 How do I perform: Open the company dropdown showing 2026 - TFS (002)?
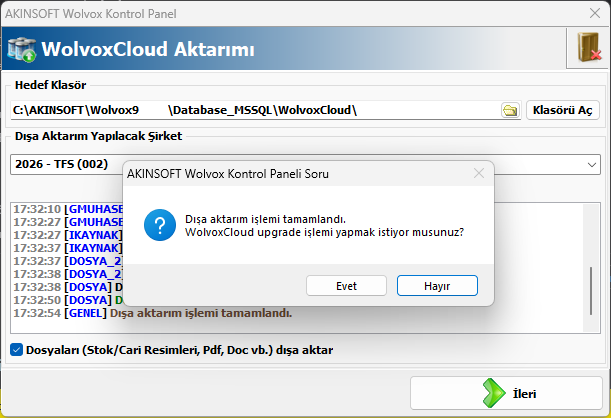click(305, 164)
